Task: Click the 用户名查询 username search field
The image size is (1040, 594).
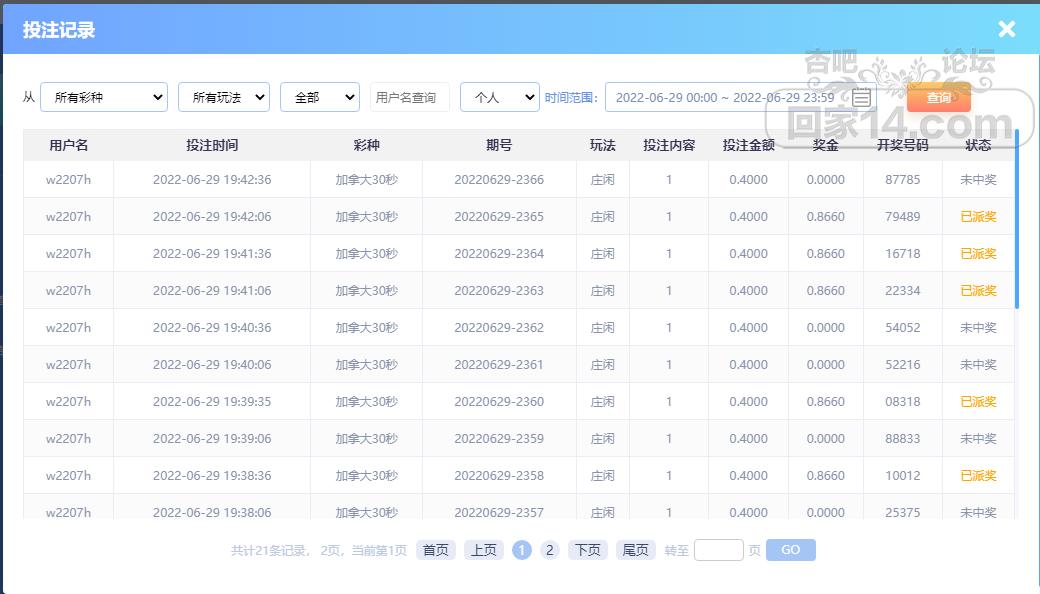Action: [409, 97]
